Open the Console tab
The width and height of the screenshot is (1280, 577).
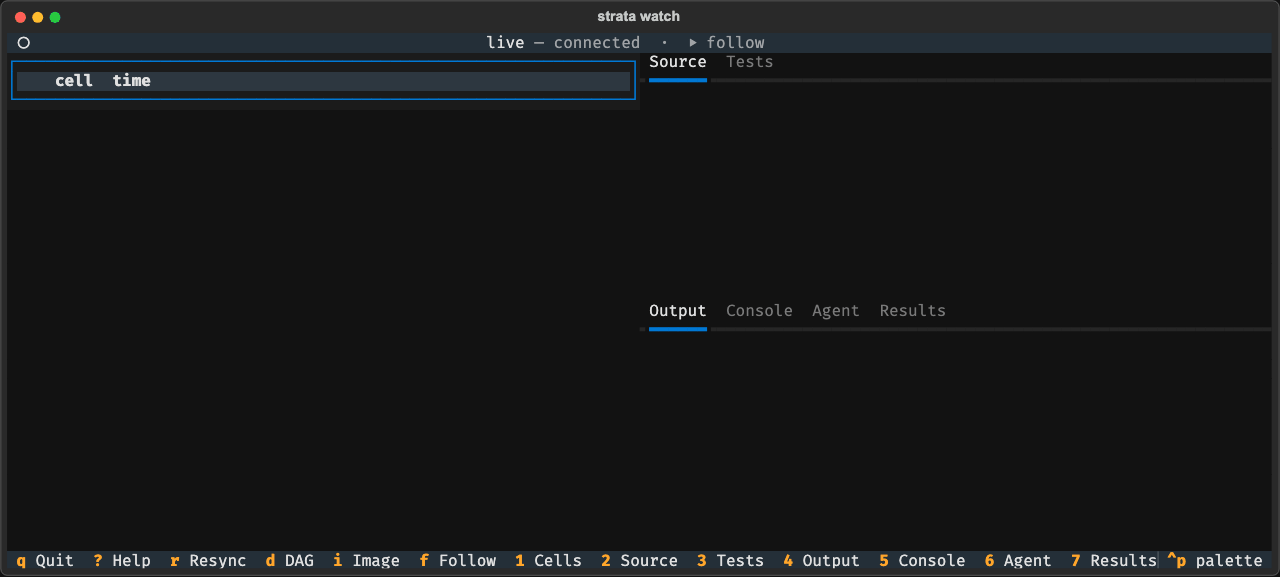[x=759, y=311]
